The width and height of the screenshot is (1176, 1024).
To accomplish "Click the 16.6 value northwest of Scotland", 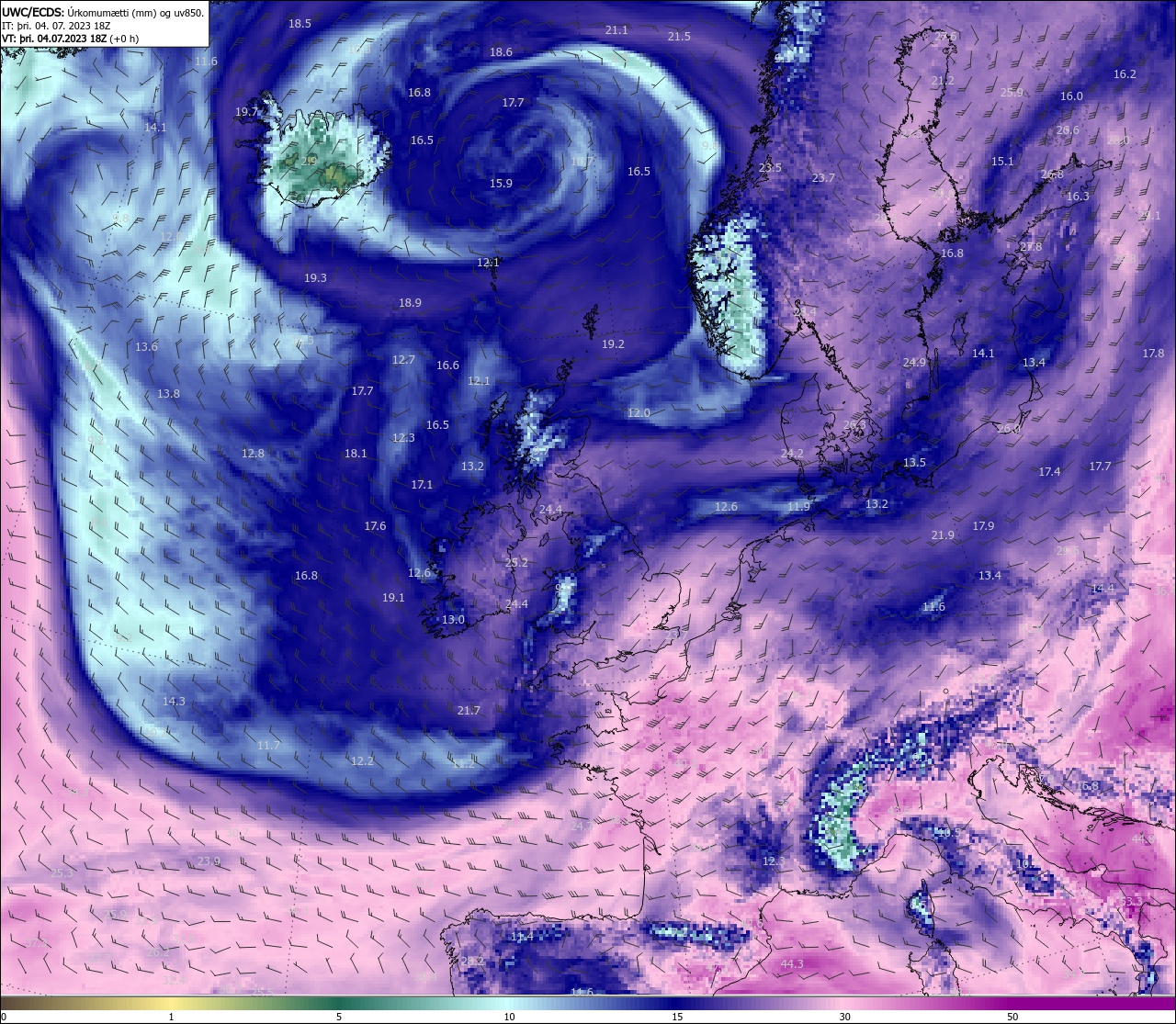I will click(x=447, y=366).
